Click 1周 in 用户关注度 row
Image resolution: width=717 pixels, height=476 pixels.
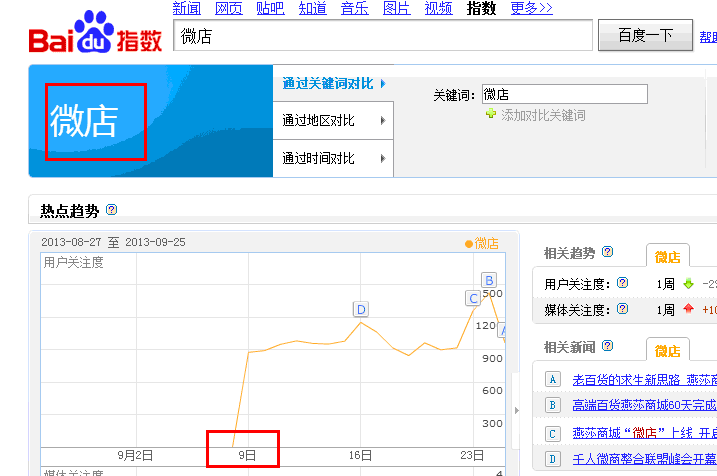tap(665, 284)
